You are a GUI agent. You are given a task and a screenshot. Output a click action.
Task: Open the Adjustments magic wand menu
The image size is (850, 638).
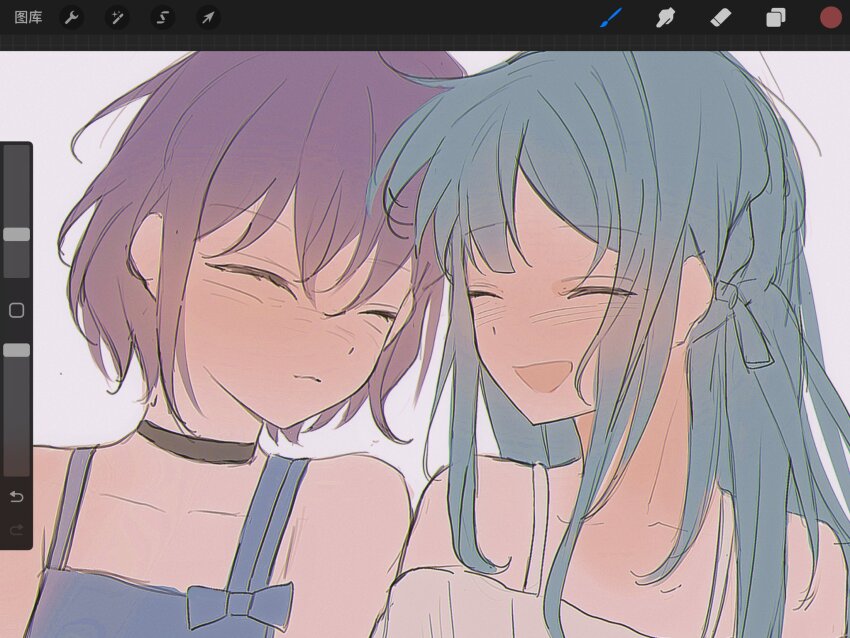pyautogui.click(x=117, y=16)
